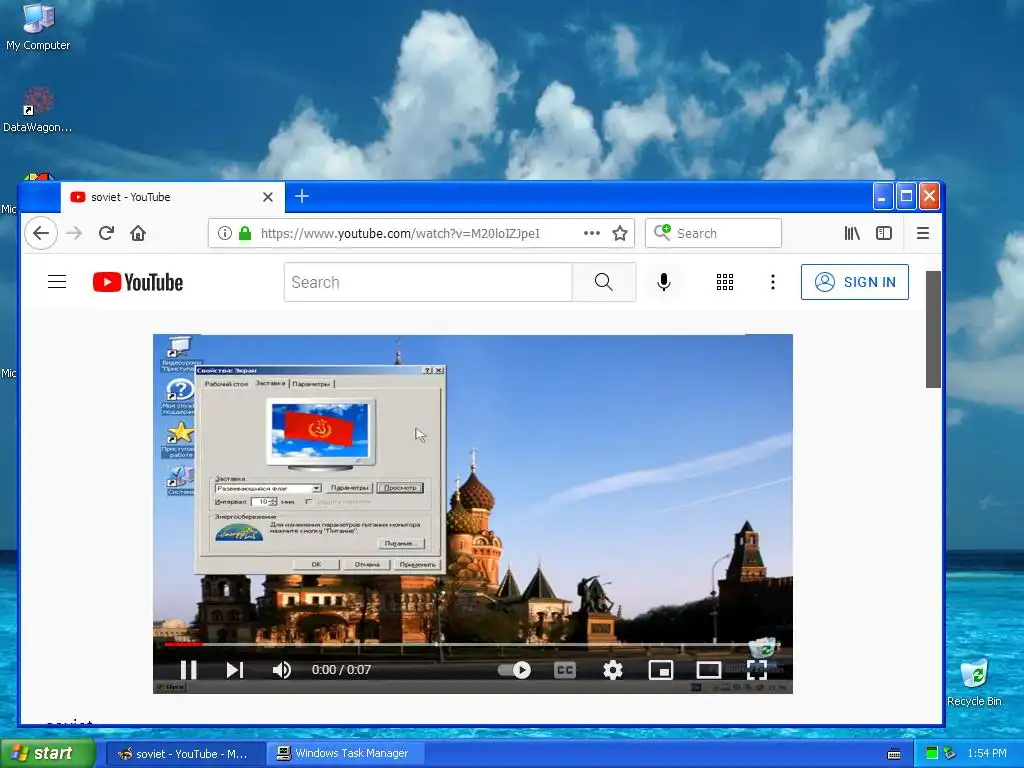This screenshot has height=768, width=1024.
Task: Open YouTube settings three-dot menu
Action: point(773,282)
